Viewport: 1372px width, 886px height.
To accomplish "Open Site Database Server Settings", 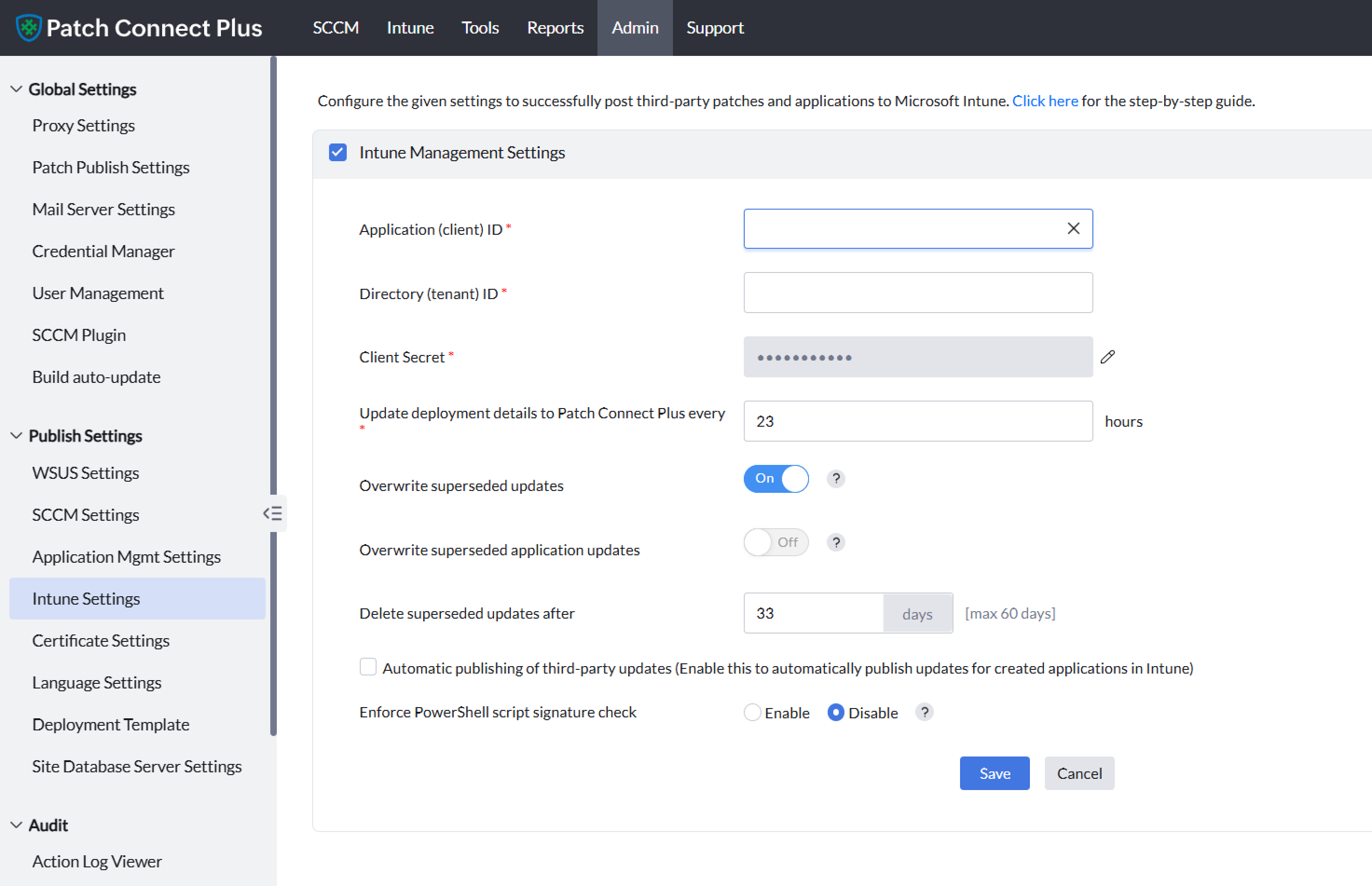I will tap(137, 767).
